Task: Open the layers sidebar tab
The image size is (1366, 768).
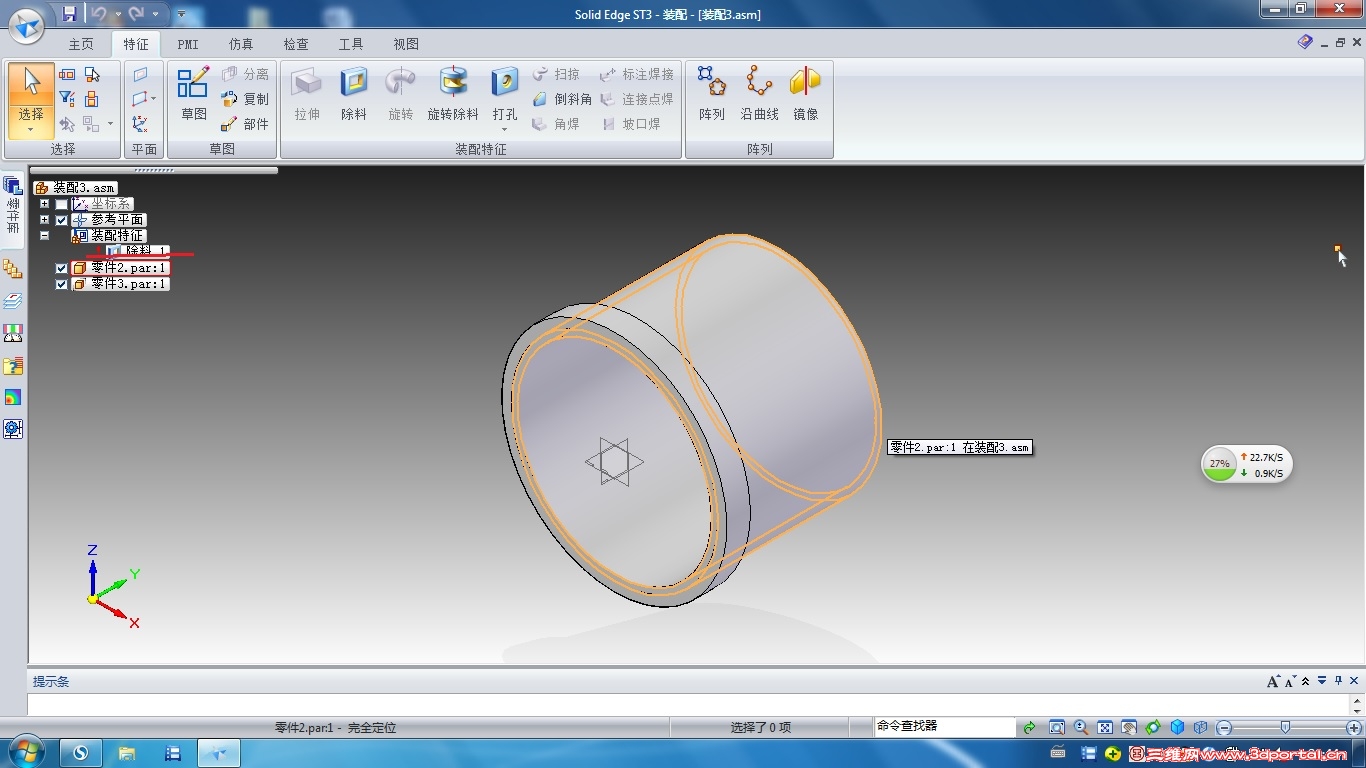Action: (x=13, y=301)
